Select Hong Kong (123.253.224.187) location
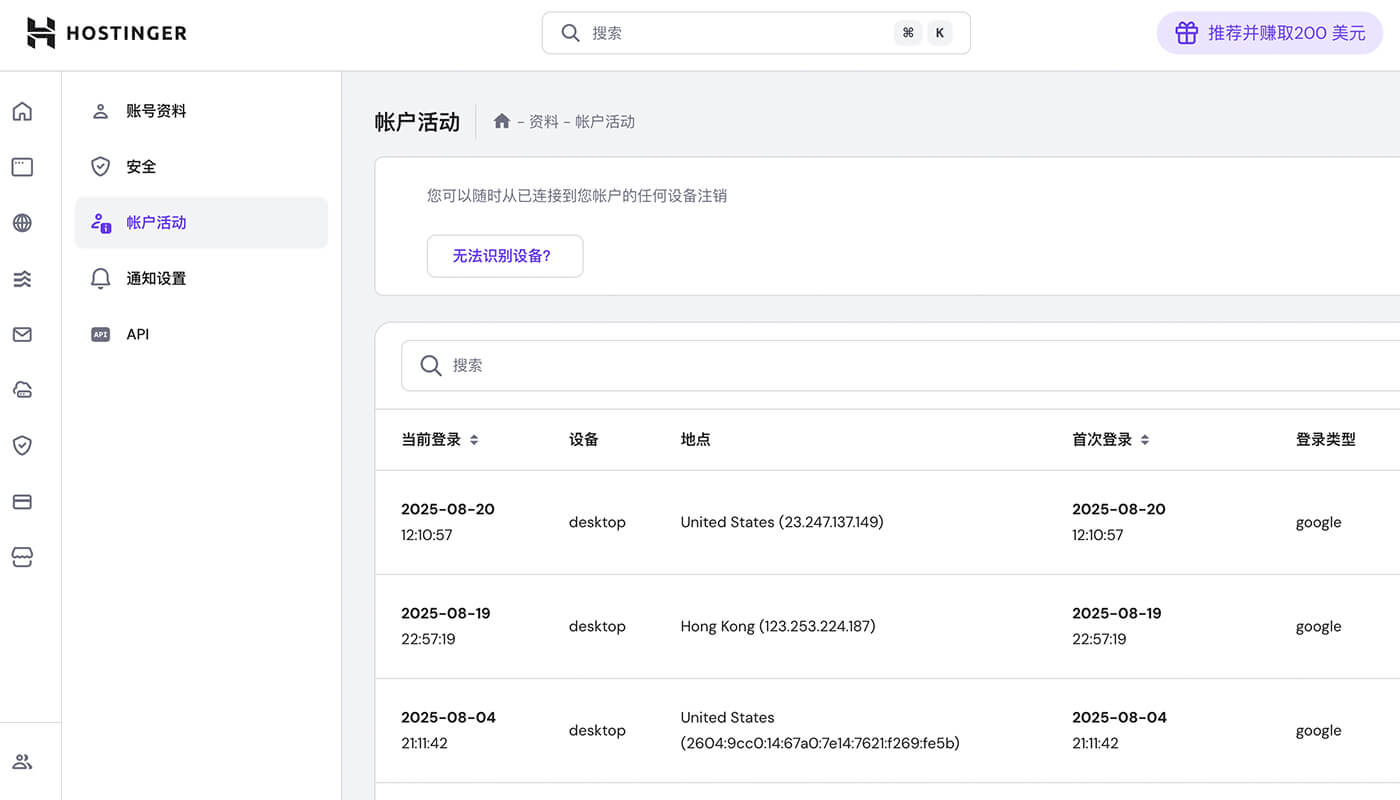This screenshot has height=800, width=1400. [778, 626]
